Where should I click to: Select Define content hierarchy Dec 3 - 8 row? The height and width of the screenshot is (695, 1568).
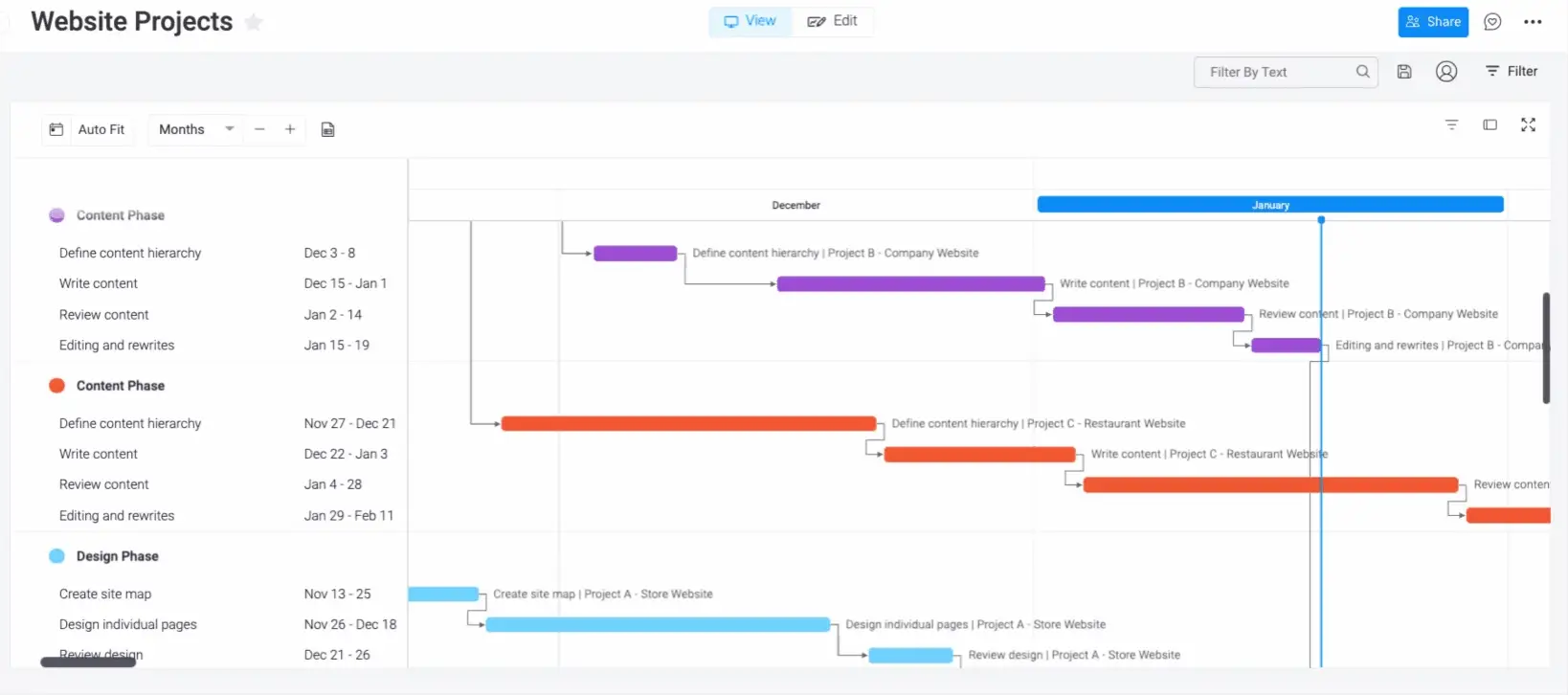209,253
